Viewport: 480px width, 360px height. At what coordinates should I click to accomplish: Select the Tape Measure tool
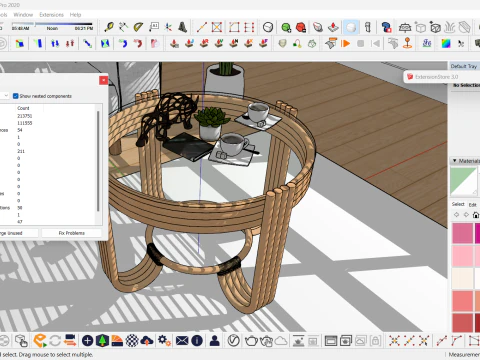(109, 27)
